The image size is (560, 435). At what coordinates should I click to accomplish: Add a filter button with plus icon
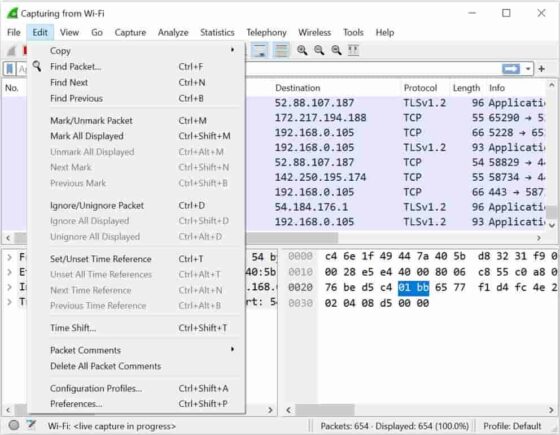(x=542, y=69)
